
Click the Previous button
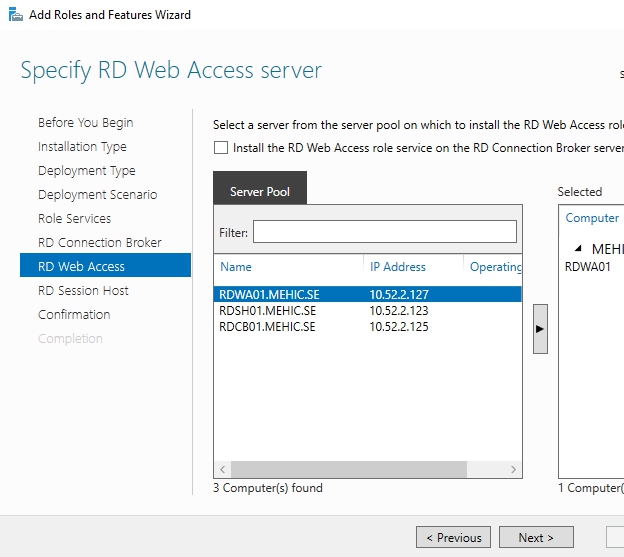coord(453,537)
